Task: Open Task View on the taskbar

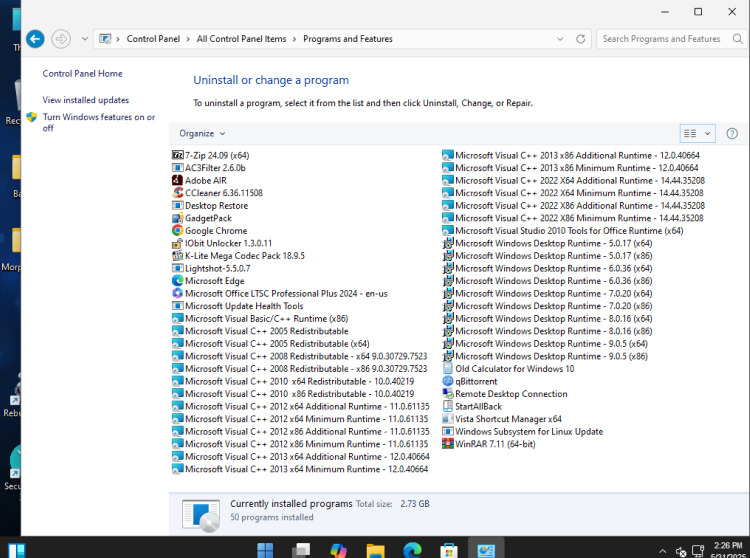Action: coord(302,550)
